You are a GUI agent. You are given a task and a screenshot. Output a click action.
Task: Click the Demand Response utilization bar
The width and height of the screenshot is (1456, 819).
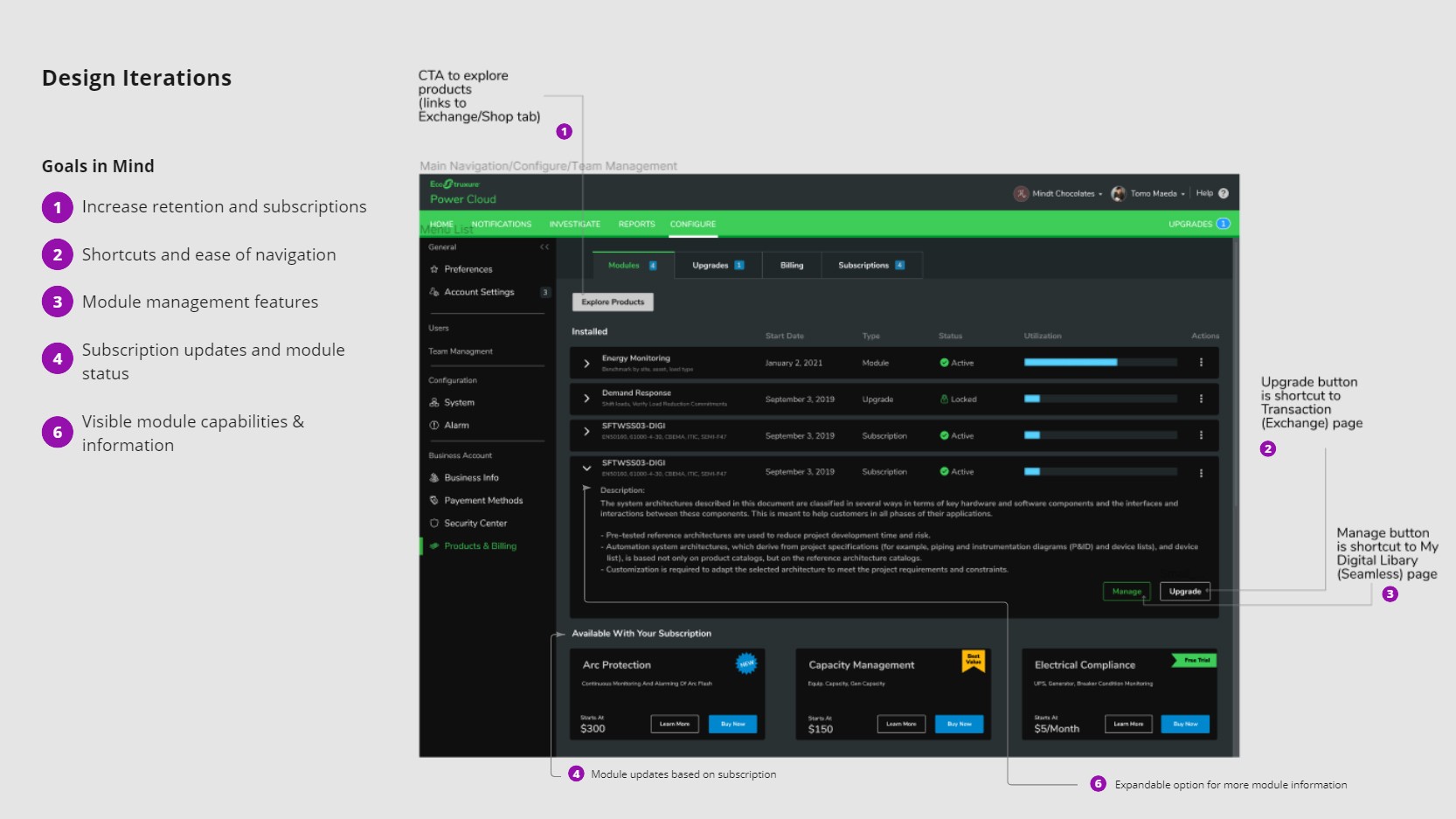tap(1100, 399)
